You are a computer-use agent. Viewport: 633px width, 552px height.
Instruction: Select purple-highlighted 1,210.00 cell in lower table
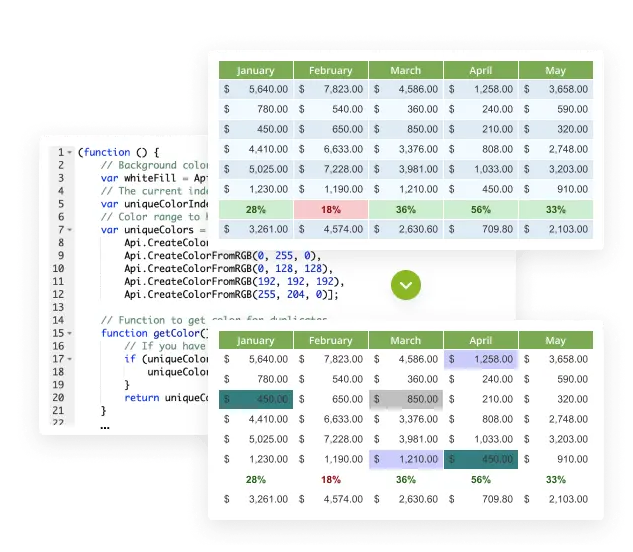click(406, 459)
